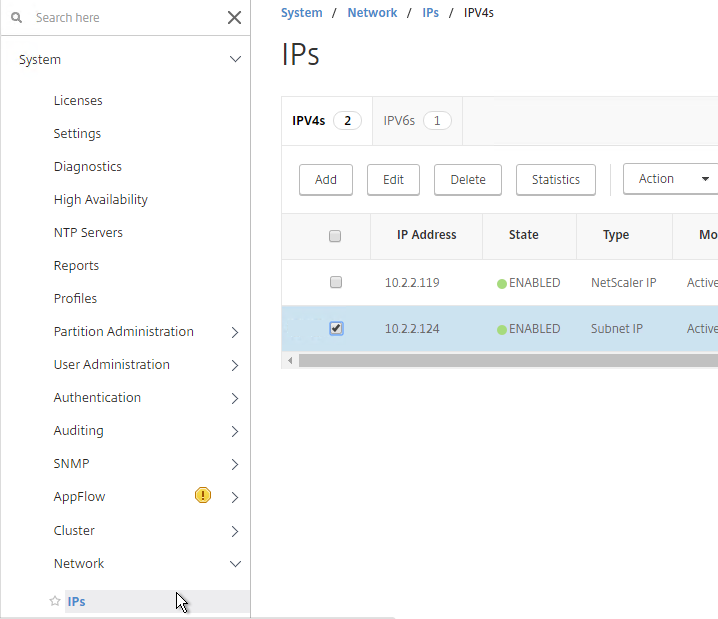Uncheck the 10.2.2.124 row checkbox
The height and width of the screenshot is (619, 718).
pos(336,328)
